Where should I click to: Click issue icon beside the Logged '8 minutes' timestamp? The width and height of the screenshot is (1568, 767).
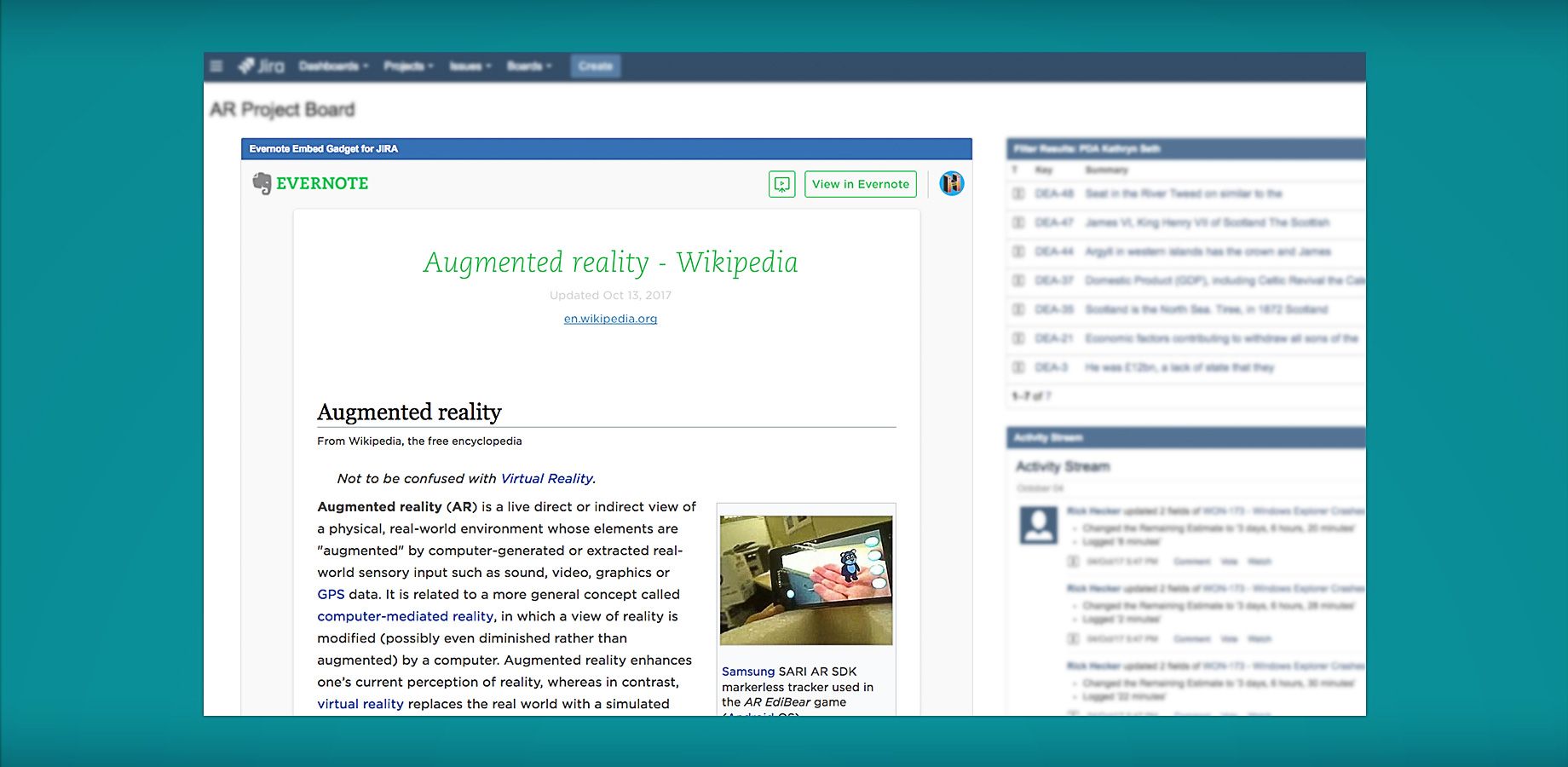click(1074, 562)
